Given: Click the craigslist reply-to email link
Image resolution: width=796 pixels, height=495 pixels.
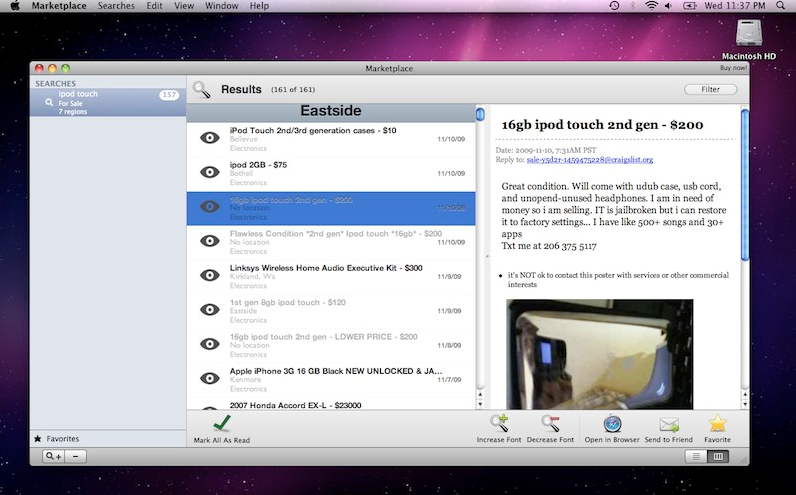Looking at the screenshot, I should (589, 160).
